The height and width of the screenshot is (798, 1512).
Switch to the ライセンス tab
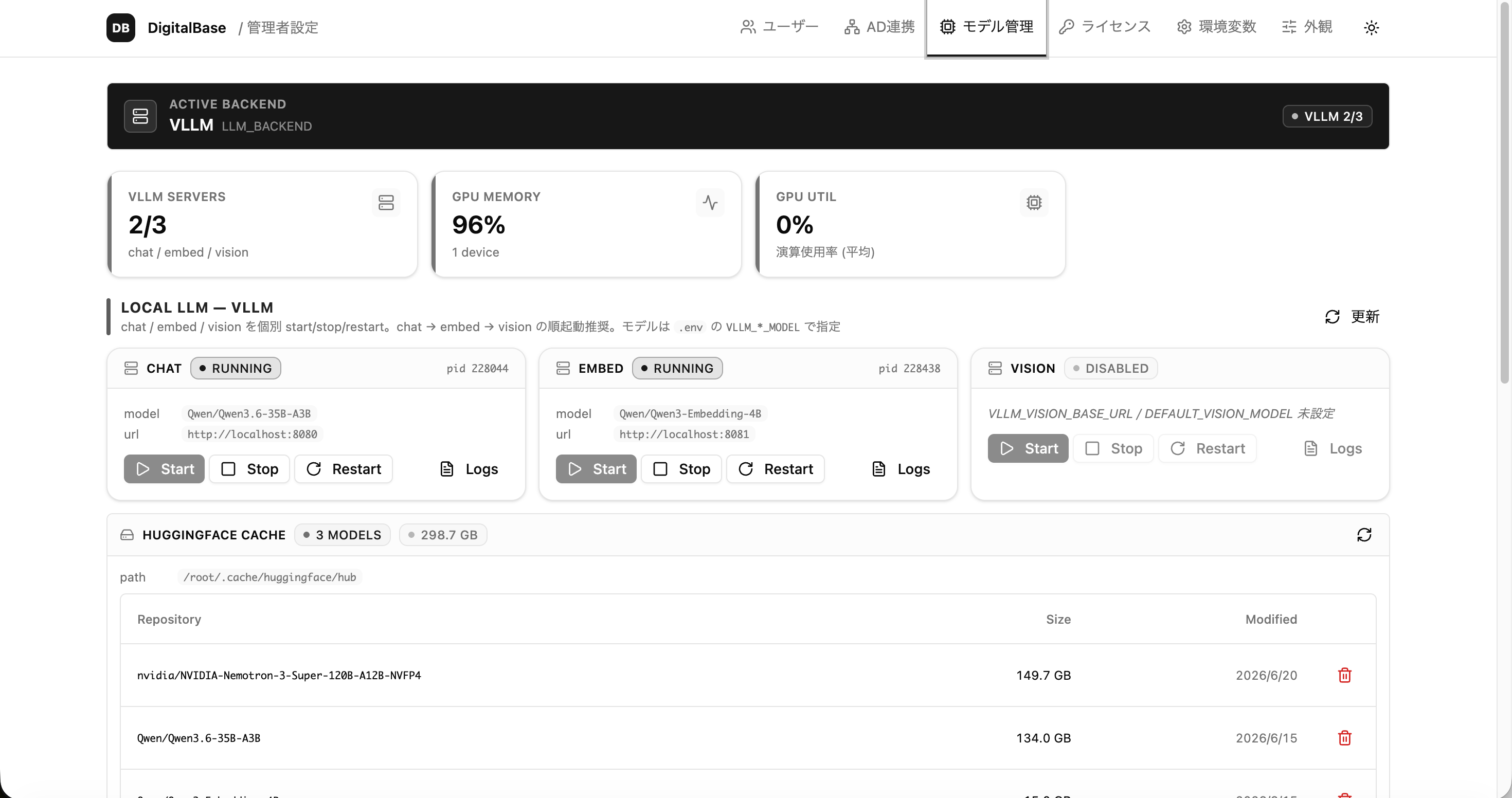1105,27
